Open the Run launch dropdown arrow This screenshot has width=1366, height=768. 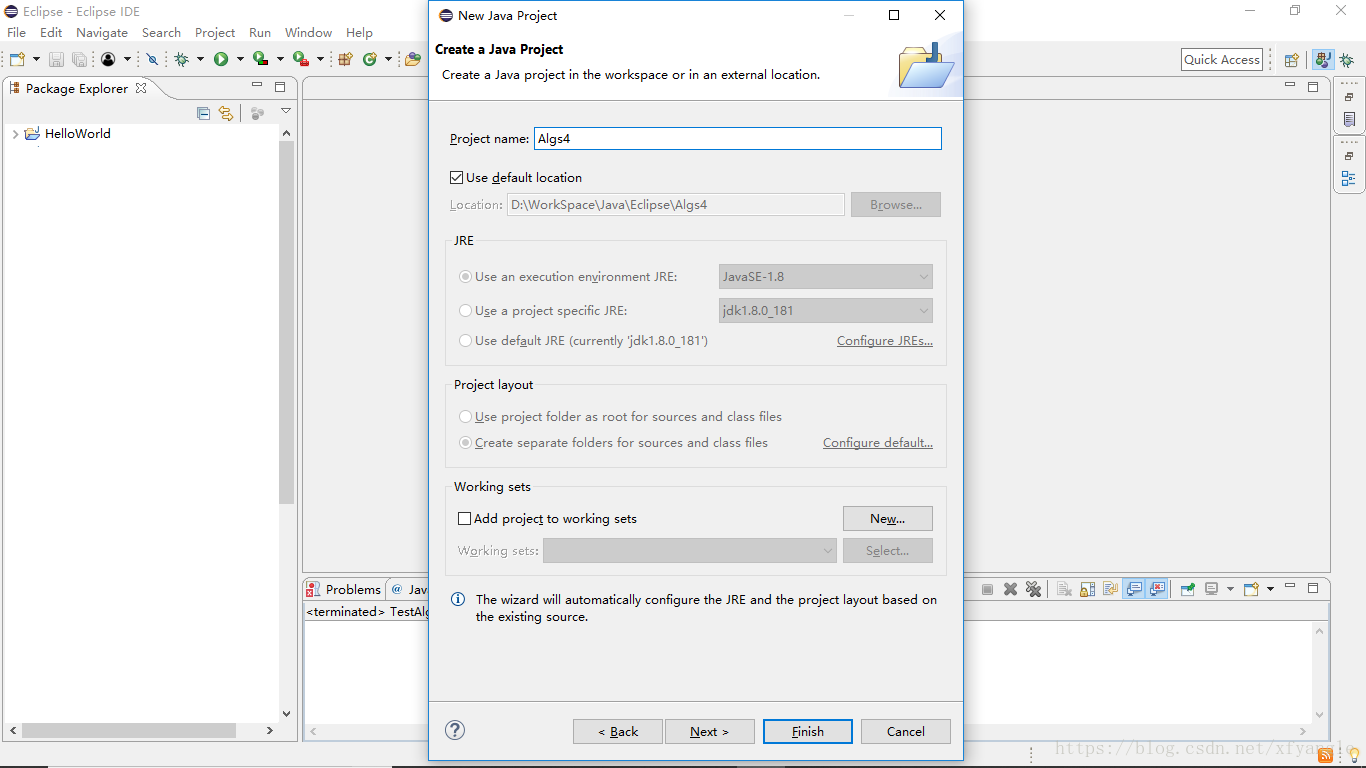pos(240,60)
